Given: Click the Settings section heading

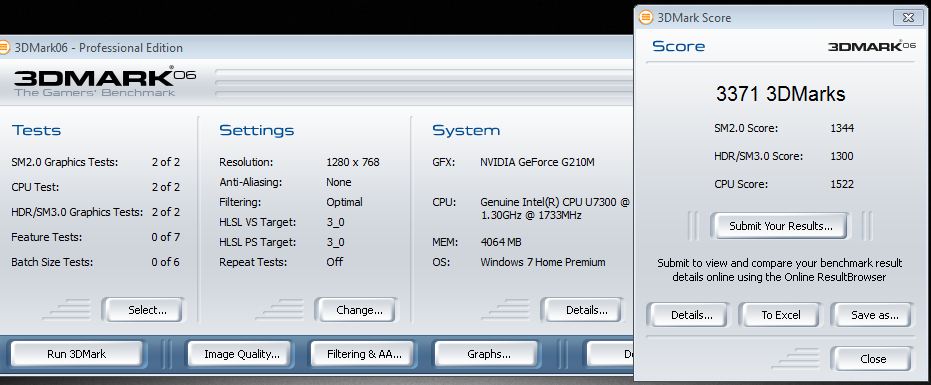Looking at the screenshot, I should tap(256, 130).
